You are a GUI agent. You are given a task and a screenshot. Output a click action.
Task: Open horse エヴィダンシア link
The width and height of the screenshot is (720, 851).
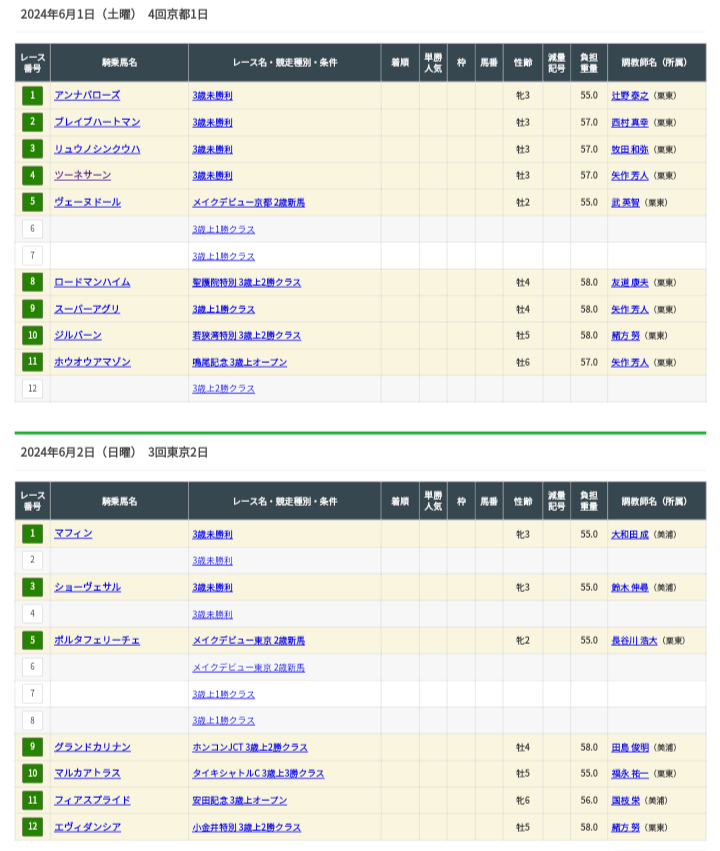point(87,827)
